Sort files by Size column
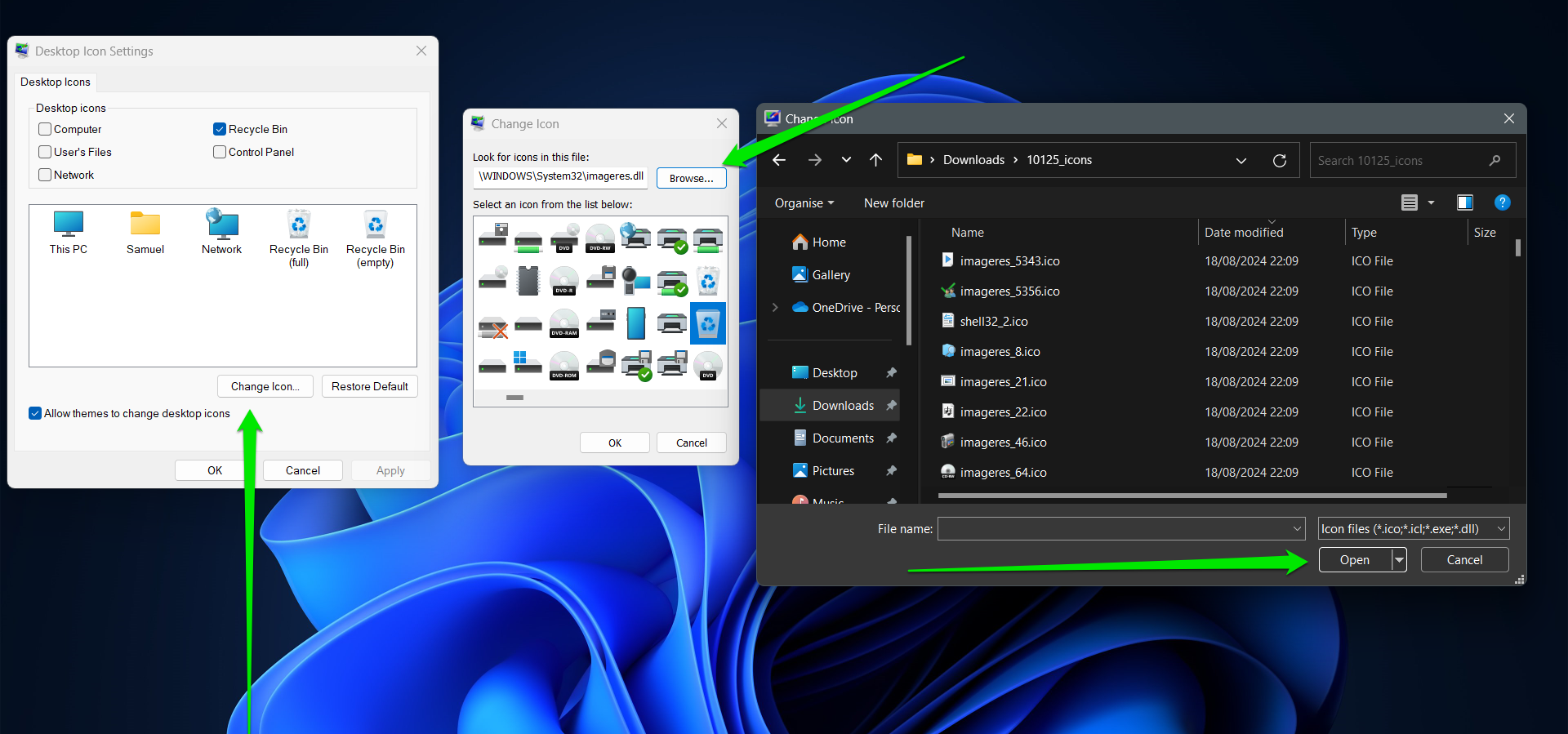This screenshot has width=1568, height=734. point(1485,233)
